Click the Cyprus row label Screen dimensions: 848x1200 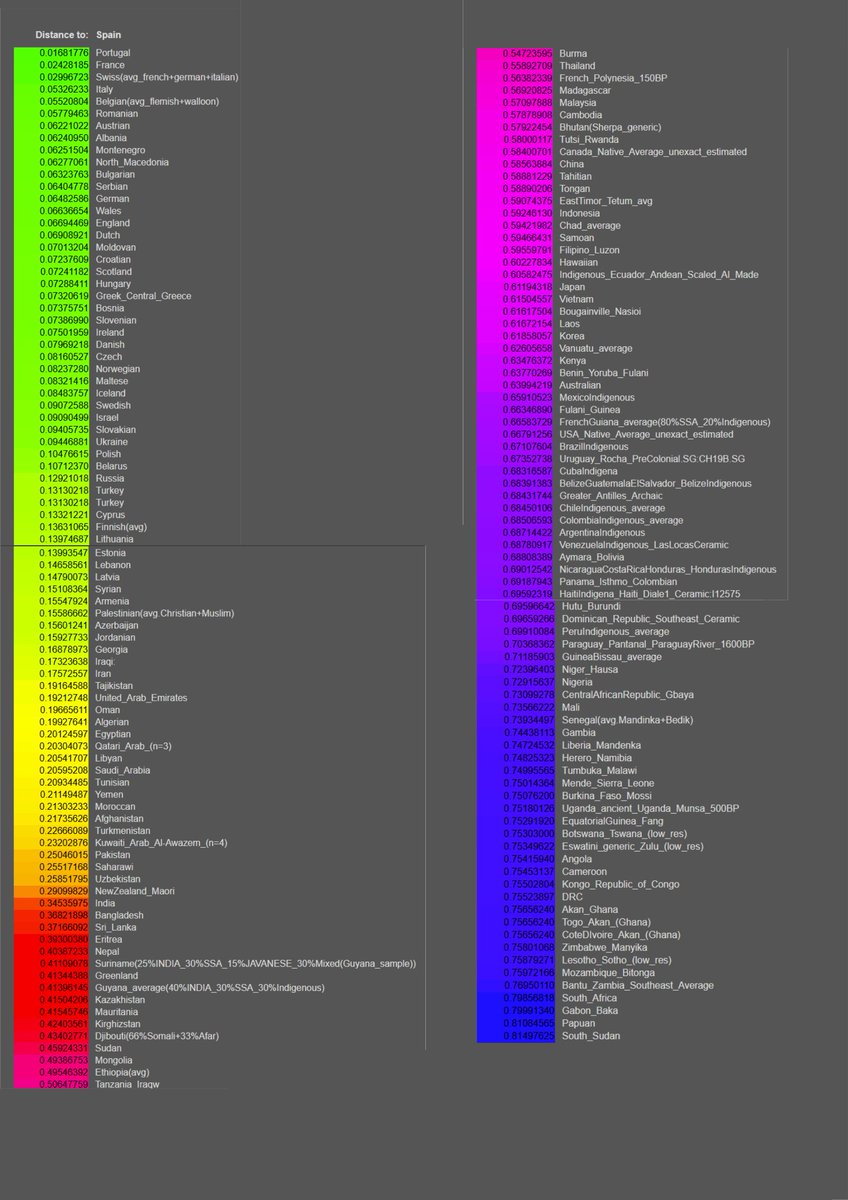[112, 514]
